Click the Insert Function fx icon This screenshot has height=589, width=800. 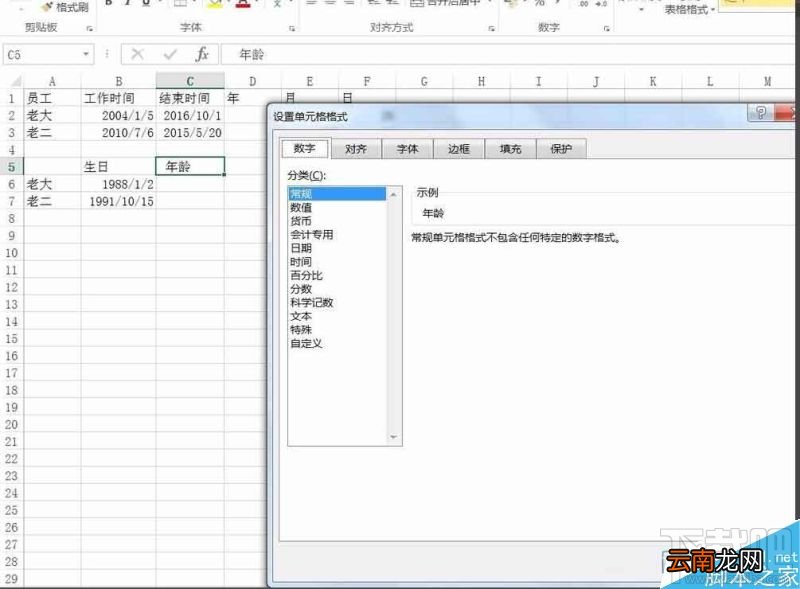202,54
